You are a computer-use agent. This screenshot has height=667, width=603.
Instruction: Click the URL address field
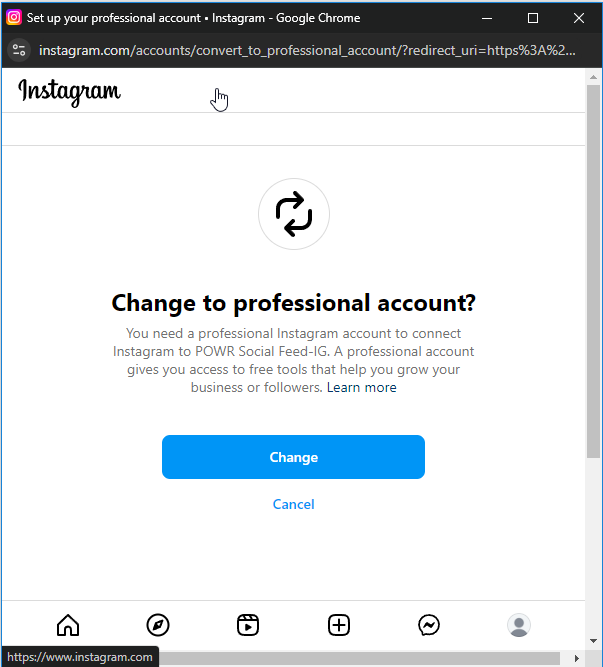click(x=307, y=51)
